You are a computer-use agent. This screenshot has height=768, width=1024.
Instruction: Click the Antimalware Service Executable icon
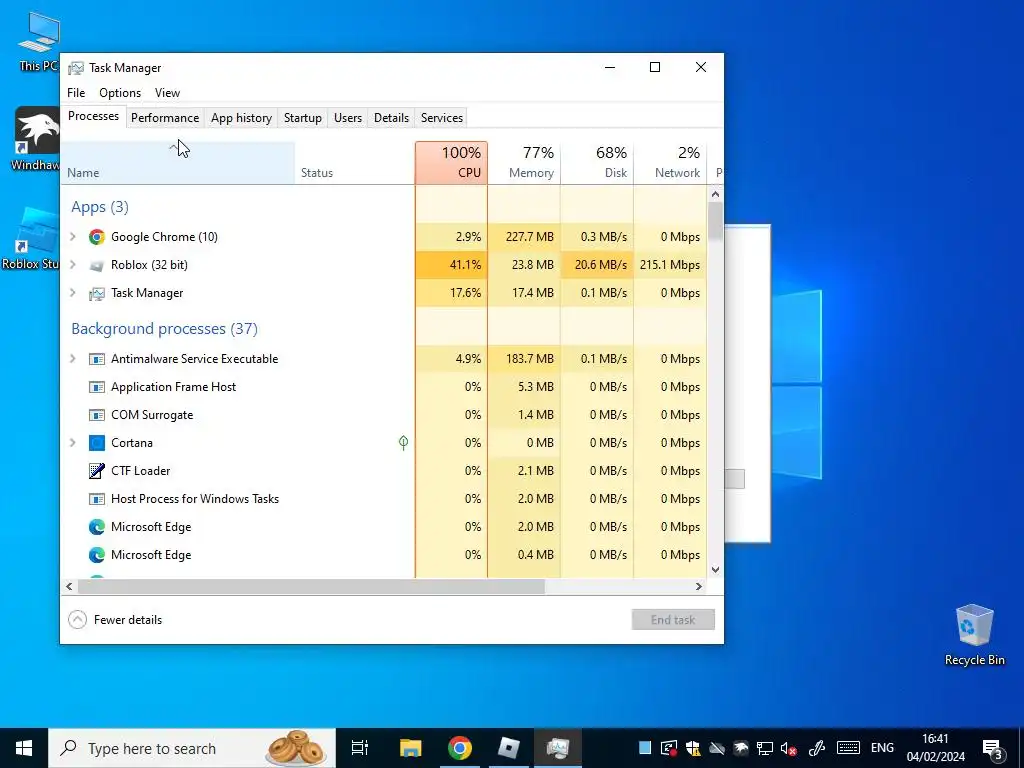[x=97, y=359]
